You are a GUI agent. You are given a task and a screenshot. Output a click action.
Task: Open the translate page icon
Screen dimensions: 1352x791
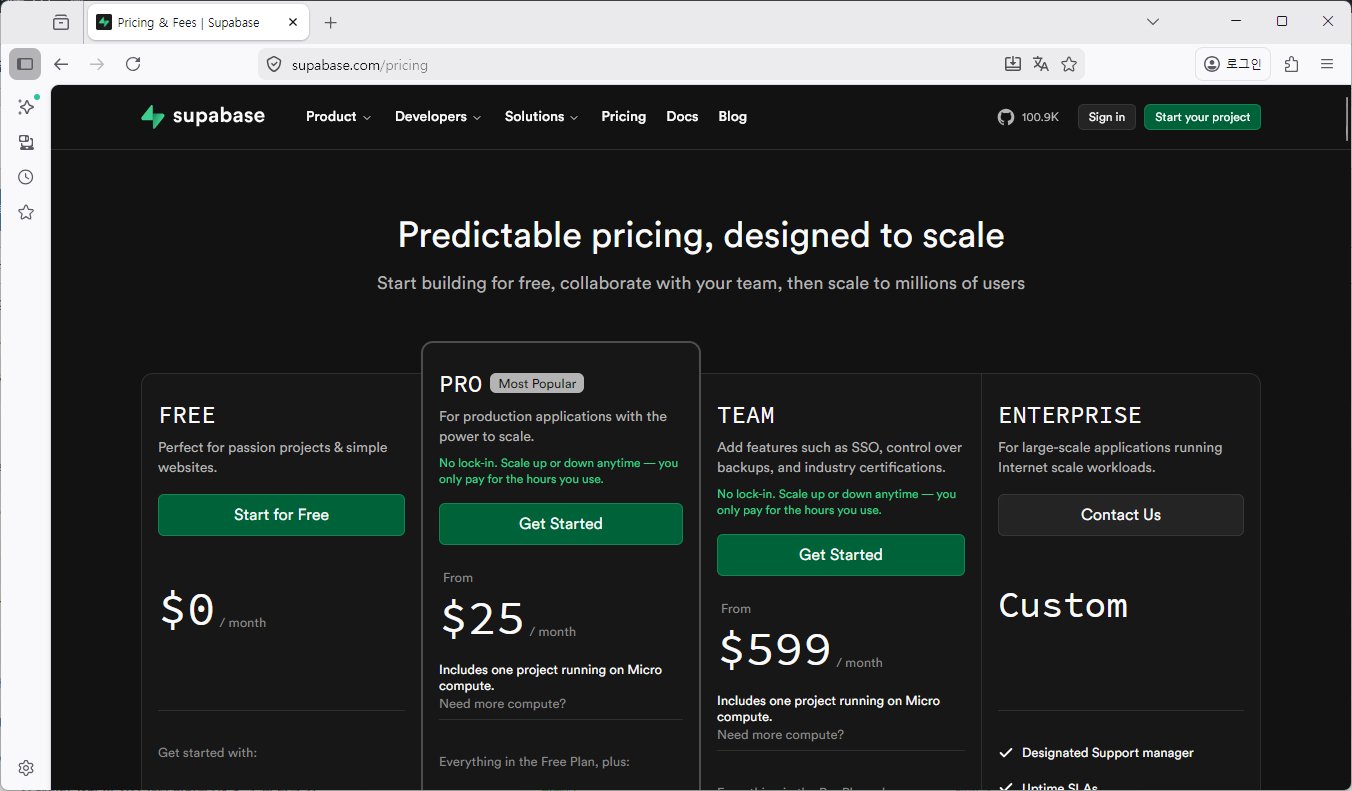click(x=1041, y=64)
